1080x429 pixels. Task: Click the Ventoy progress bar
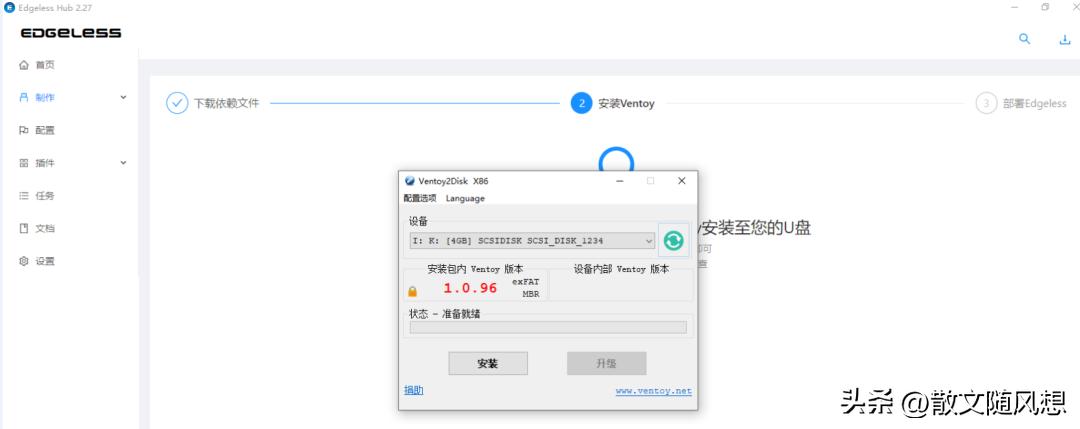coord(548,327)
